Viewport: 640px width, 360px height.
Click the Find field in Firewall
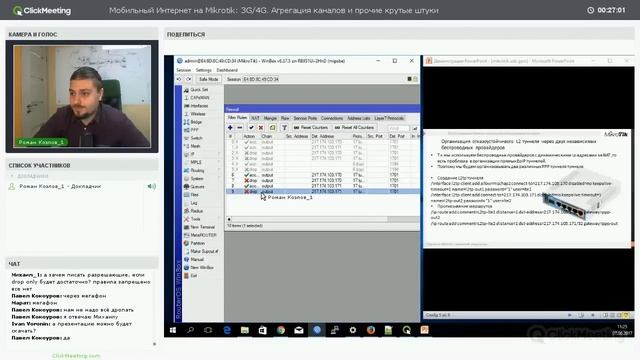[x=398, y=128]
